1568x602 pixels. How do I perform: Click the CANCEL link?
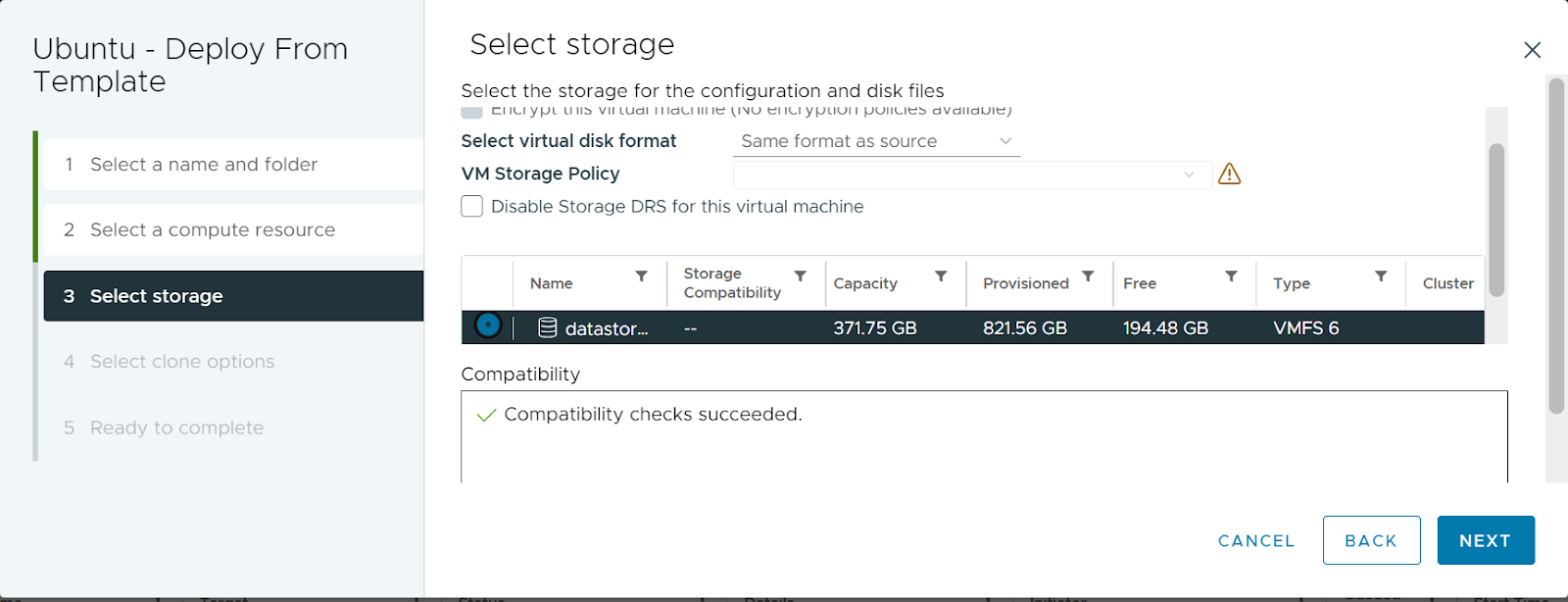pyautogui.click(x=1256, y=541)
